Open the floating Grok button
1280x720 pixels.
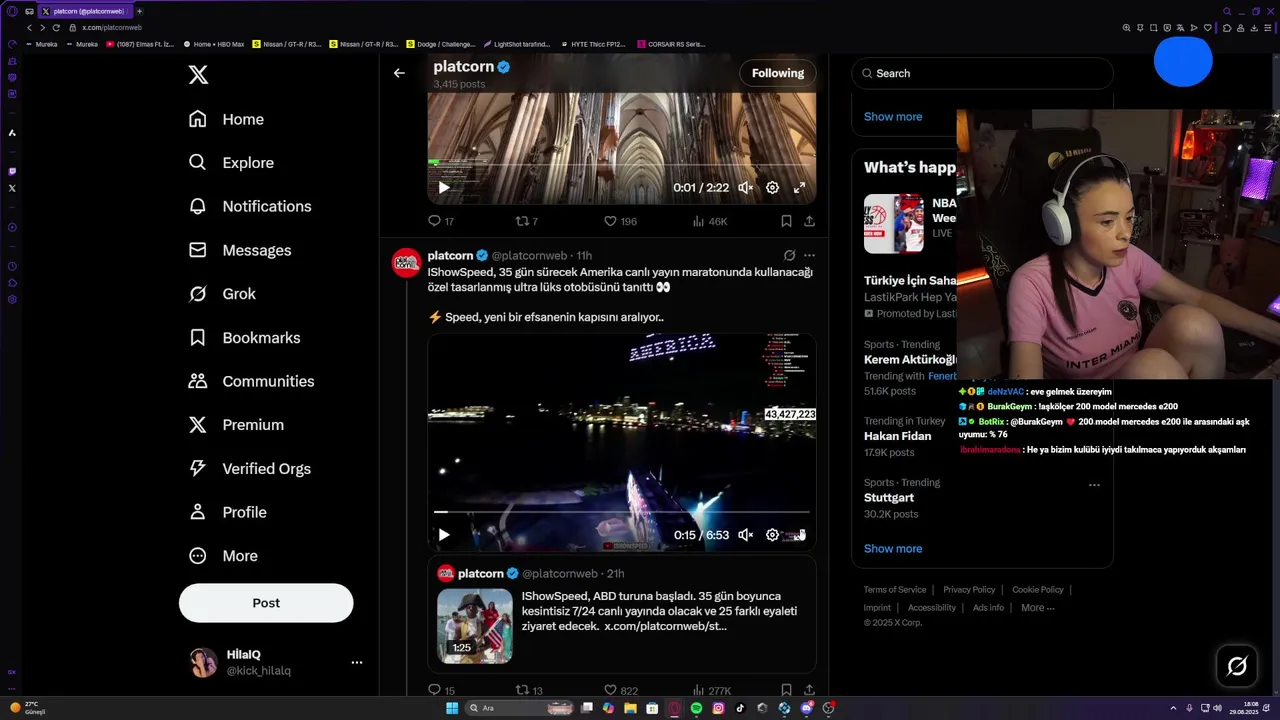click(1237, 666)
